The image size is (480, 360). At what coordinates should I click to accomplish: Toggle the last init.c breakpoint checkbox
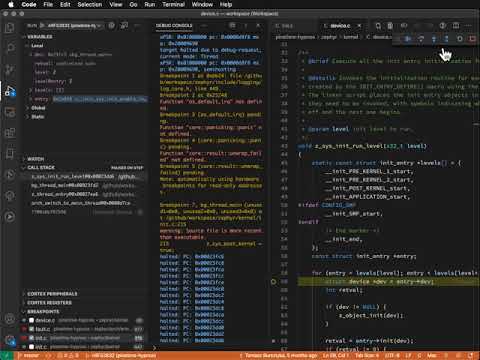(31, 347)
